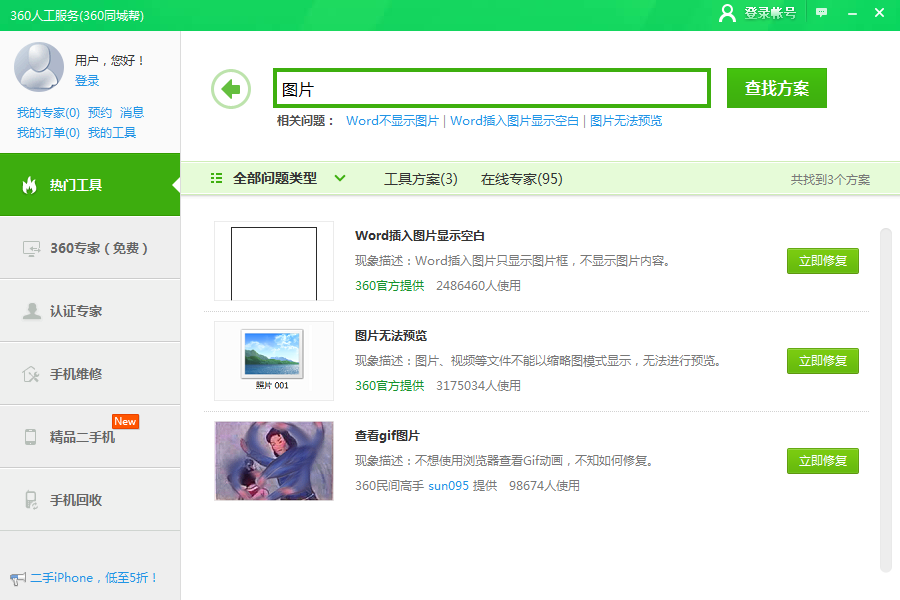Click the user avatar picture

(39, 67)
